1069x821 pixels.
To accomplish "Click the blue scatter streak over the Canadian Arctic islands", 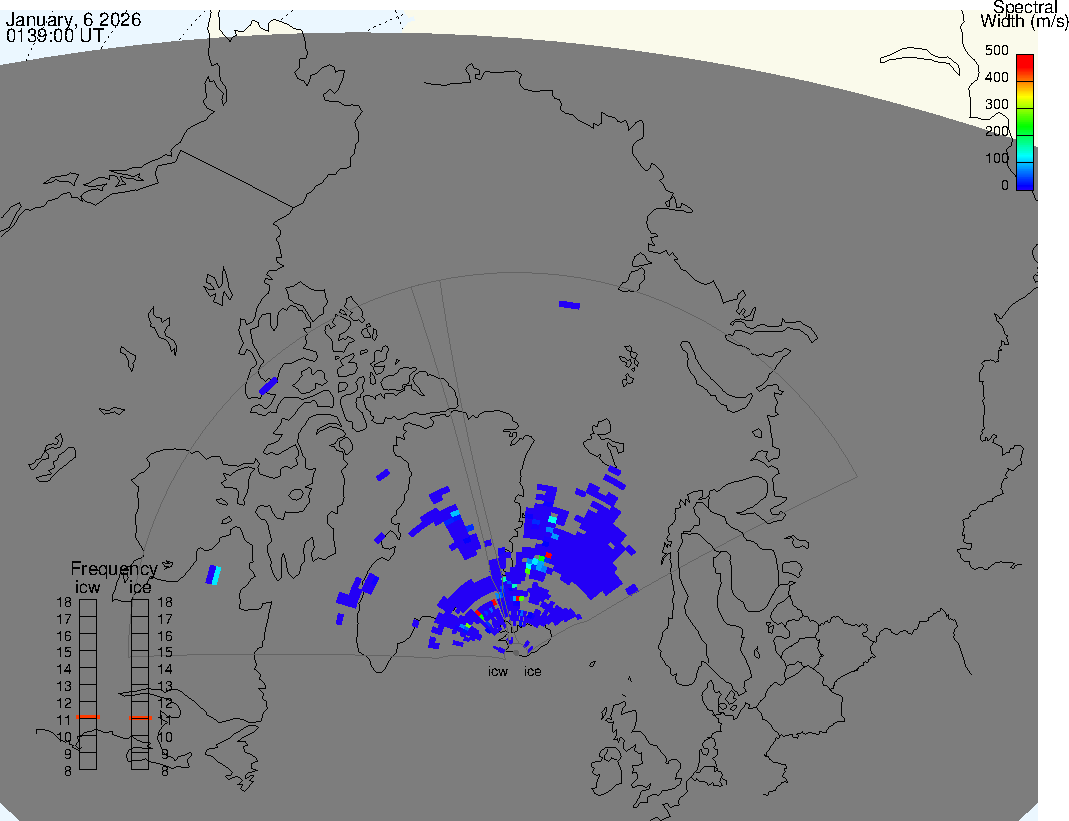I will click(269, 386).
